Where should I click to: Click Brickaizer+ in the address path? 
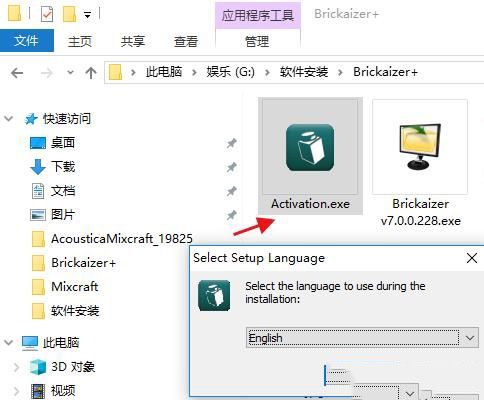[385, 72]
